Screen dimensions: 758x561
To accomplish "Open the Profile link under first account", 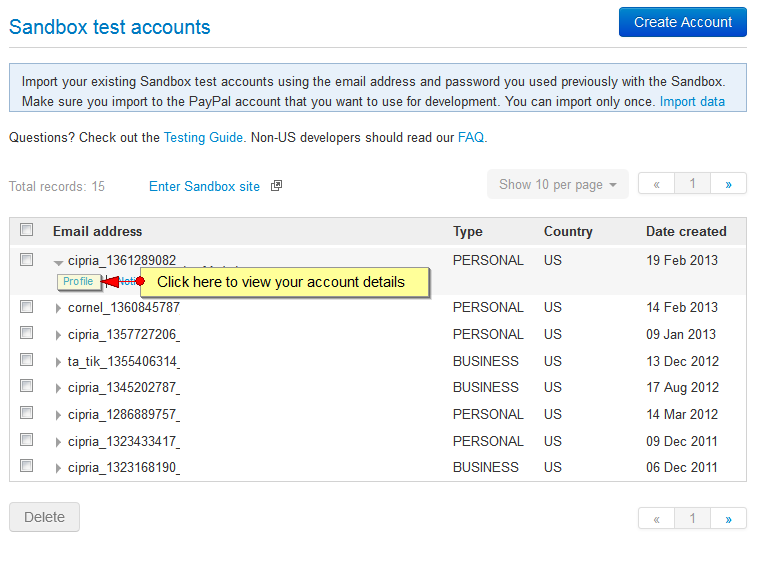I will pos(78,281).
